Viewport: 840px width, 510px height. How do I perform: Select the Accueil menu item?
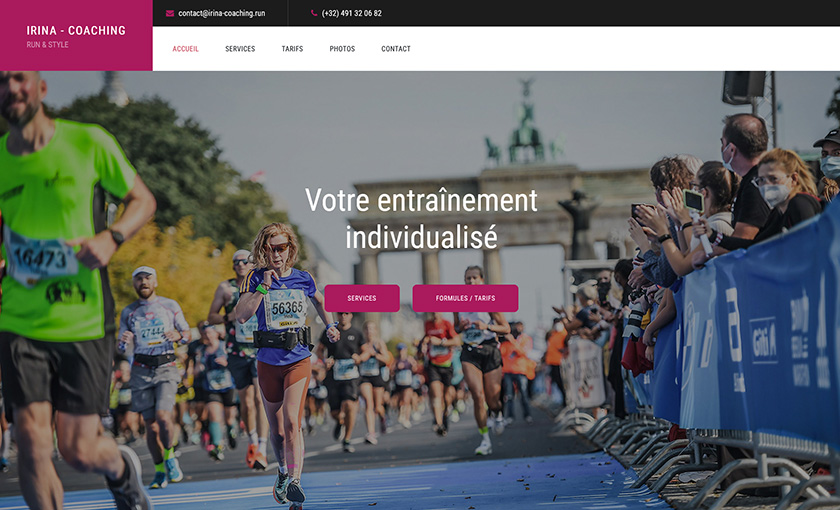[x=185, y=49]
